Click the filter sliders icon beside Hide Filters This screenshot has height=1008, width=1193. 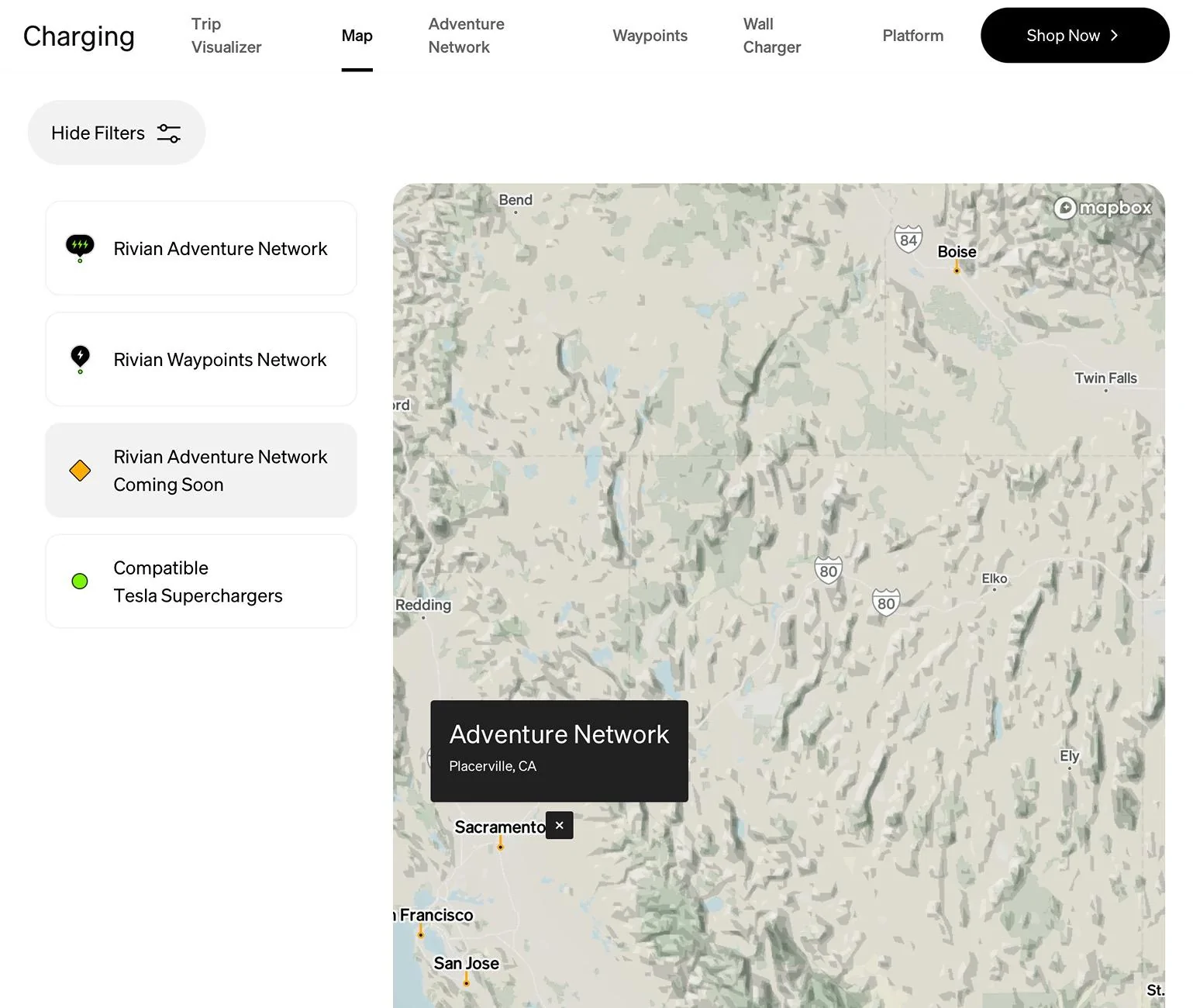click(169, 133)
